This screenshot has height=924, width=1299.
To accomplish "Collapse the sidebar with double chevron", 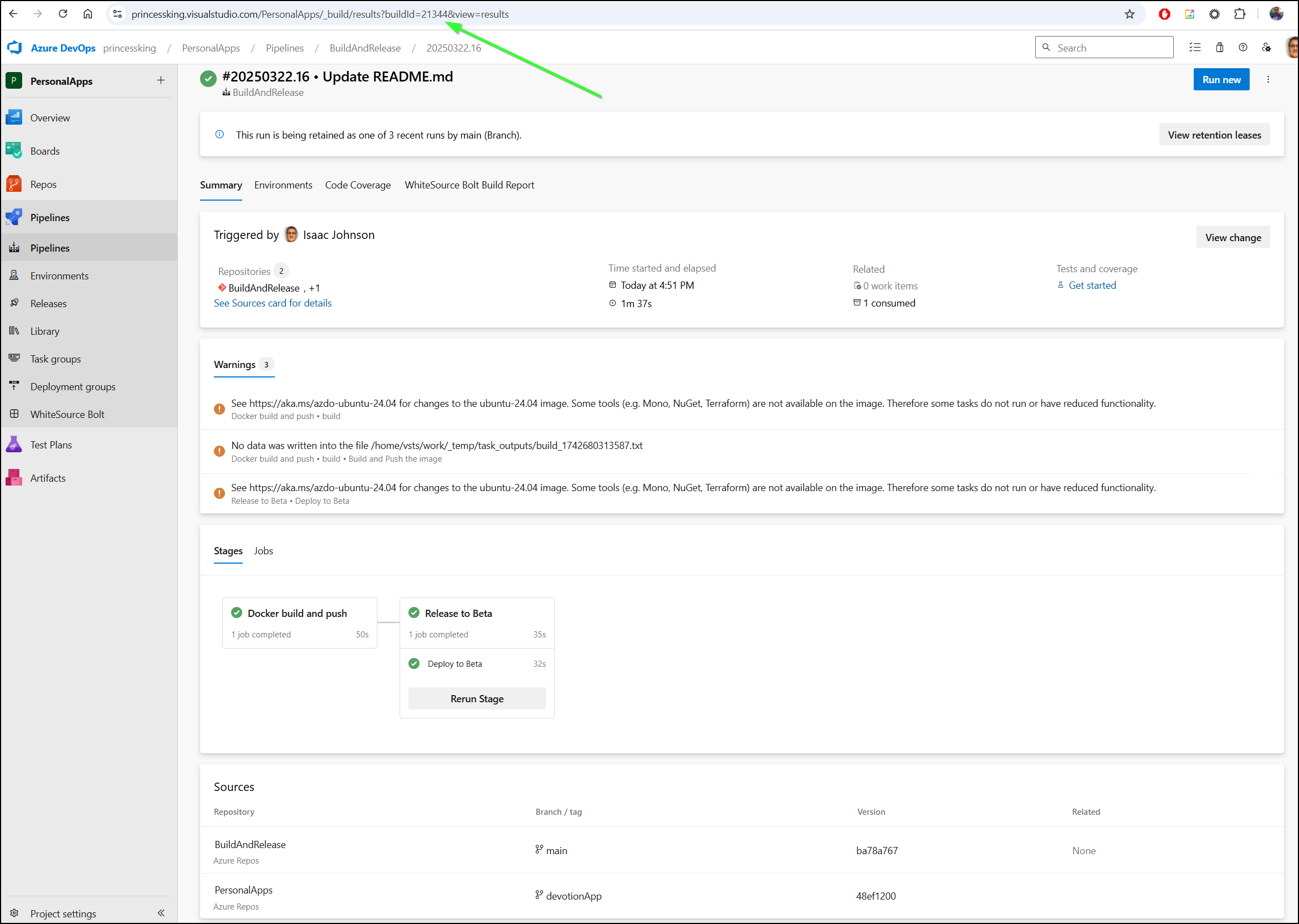I will point(161,913).
